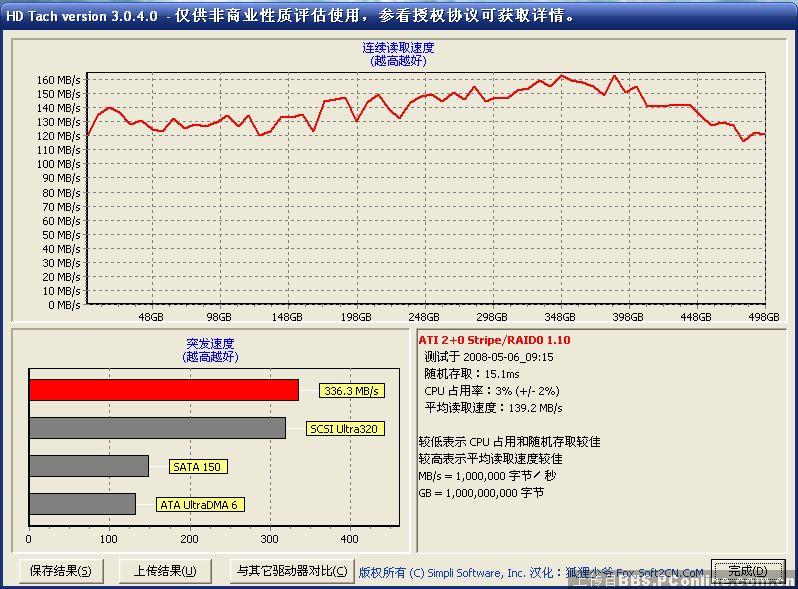Screen dimensions: 798x589
Task: Click the gray SATA 150 bar
Action: (x=89, y=466)
